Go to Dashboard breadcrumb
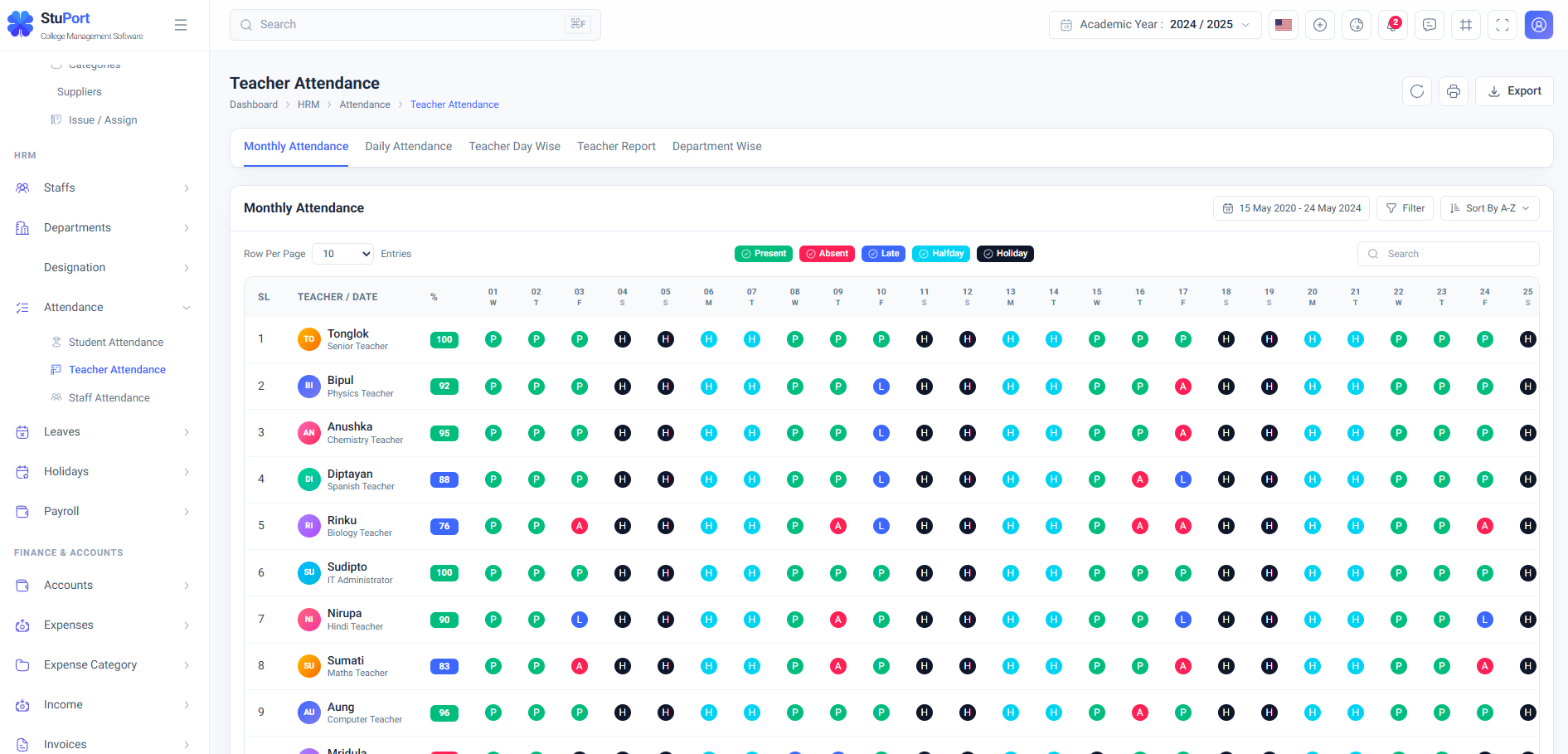Image resolution: width=1568 pixels, height=754 pixels. point(254,105)
